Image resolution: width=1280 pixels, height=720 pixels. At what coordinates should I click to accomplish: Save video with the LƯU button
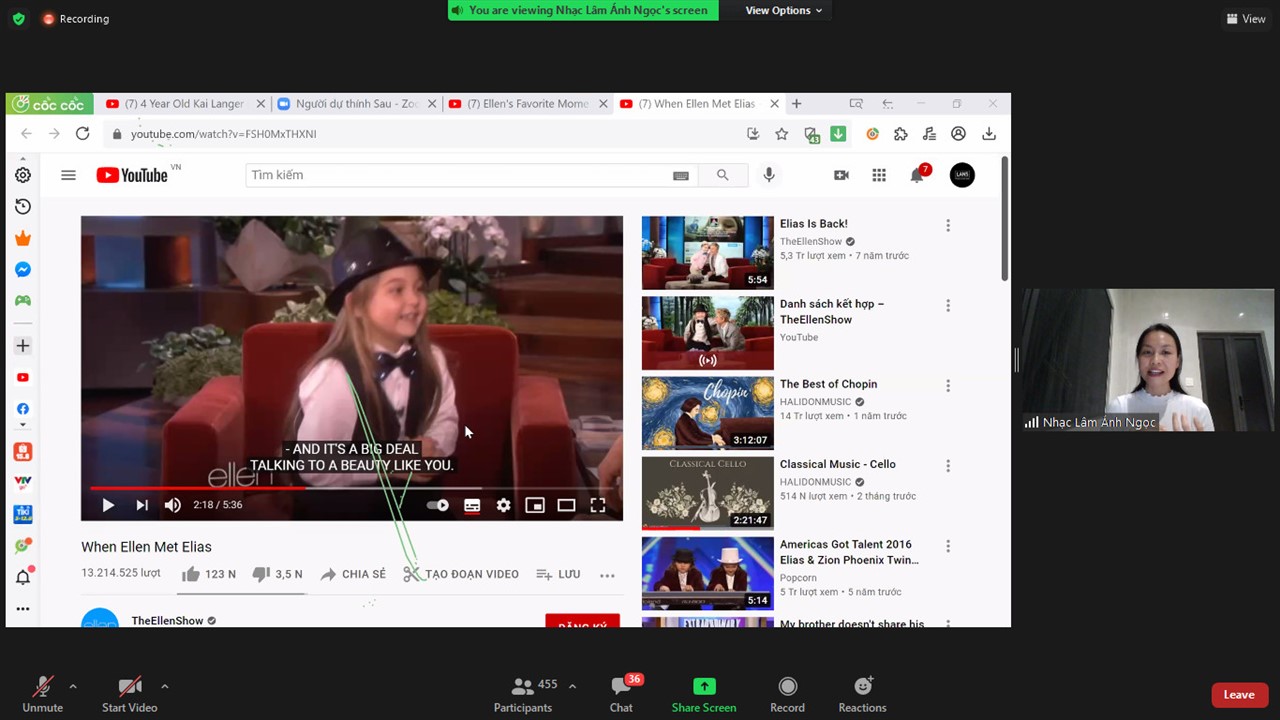click(558, 574)
